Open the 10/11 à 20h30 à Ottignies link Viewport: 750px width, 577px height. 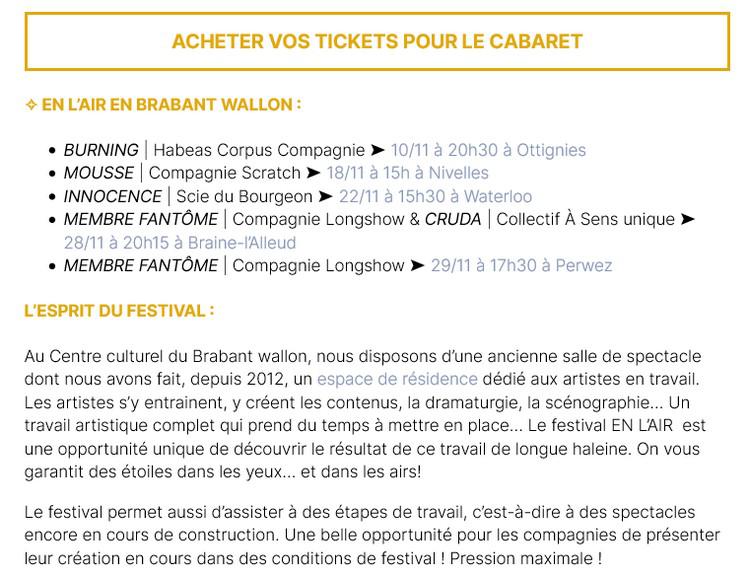pos(488,151)
